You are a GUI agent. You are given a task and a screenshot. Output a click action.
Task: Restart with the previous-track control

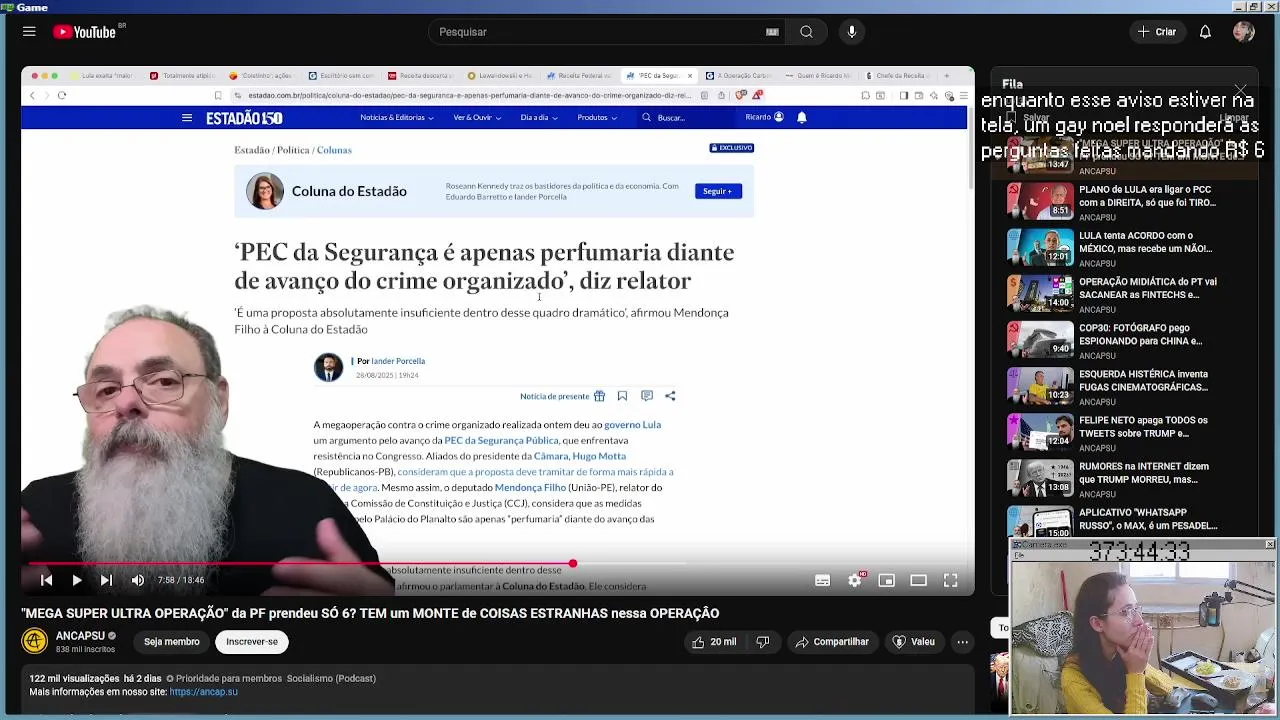coord(46,580)
